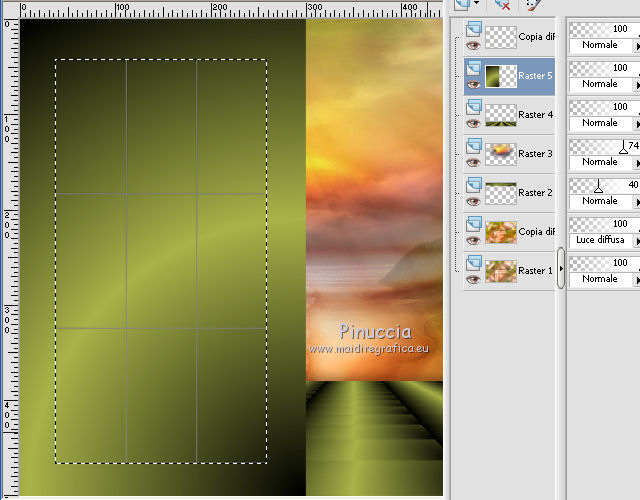The height and width of the screenshot is (500, 640).
Task: Click the vertical ruler beside the canvas
Action: pos(10,257)
